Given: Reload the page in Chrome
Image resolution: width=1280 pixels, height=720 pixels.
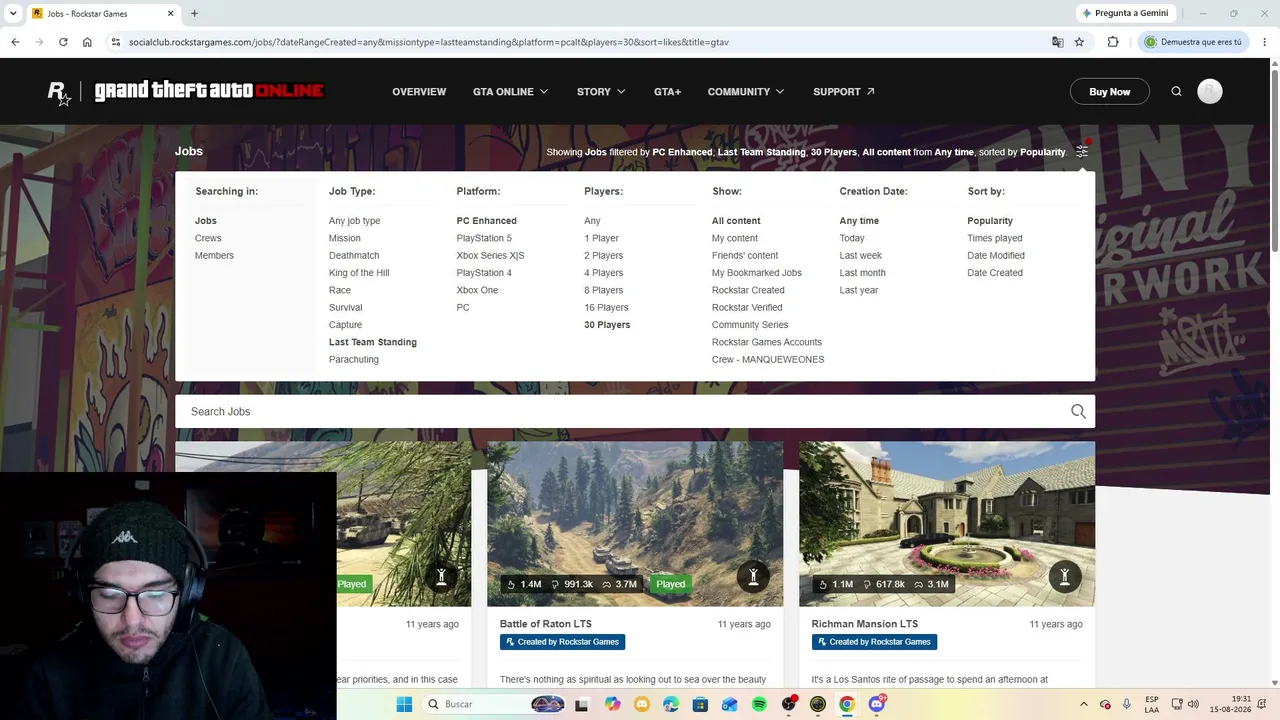Looking at the screenshot, I should point(63,42).
